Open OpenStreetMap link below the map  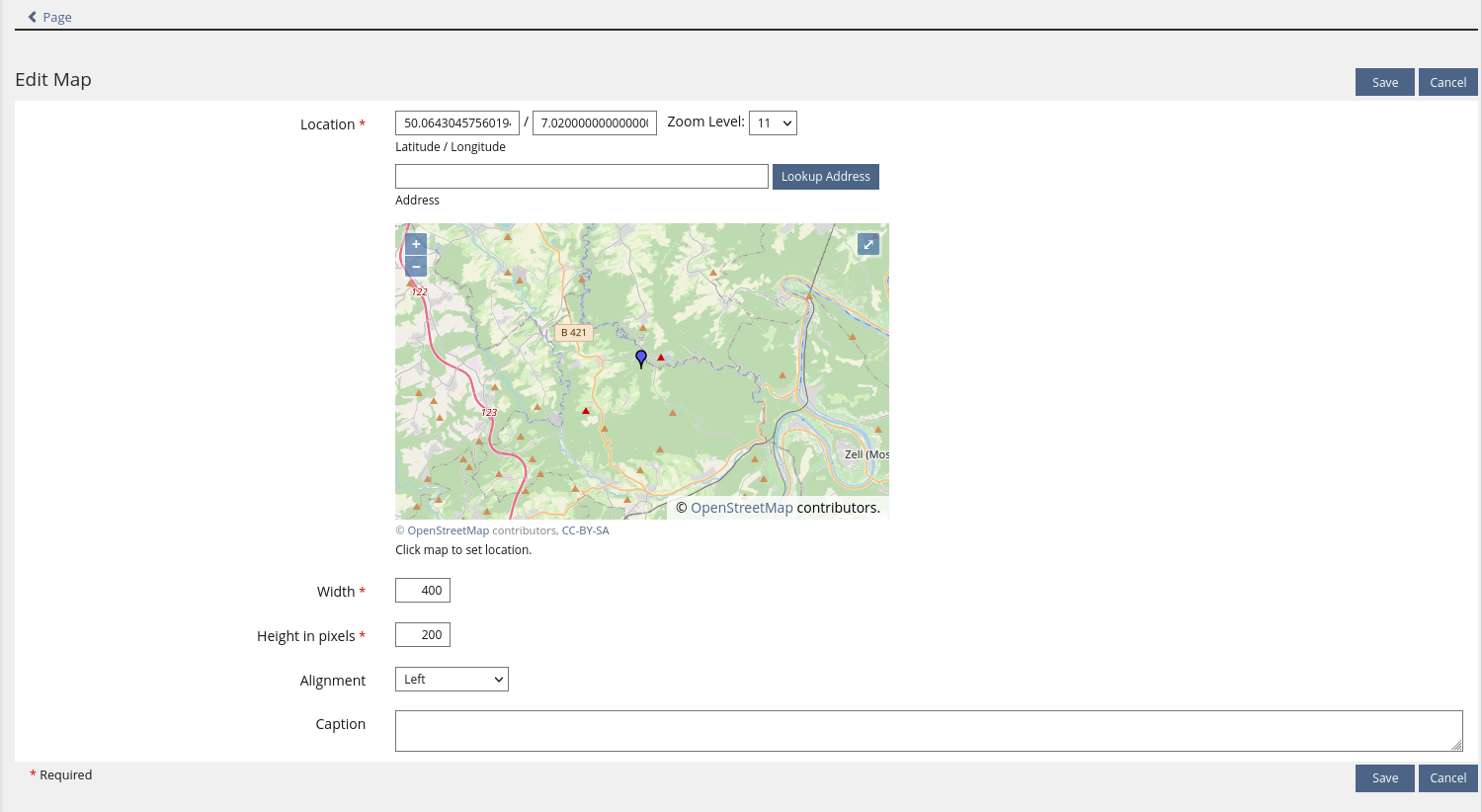click(x=448, y=530)
